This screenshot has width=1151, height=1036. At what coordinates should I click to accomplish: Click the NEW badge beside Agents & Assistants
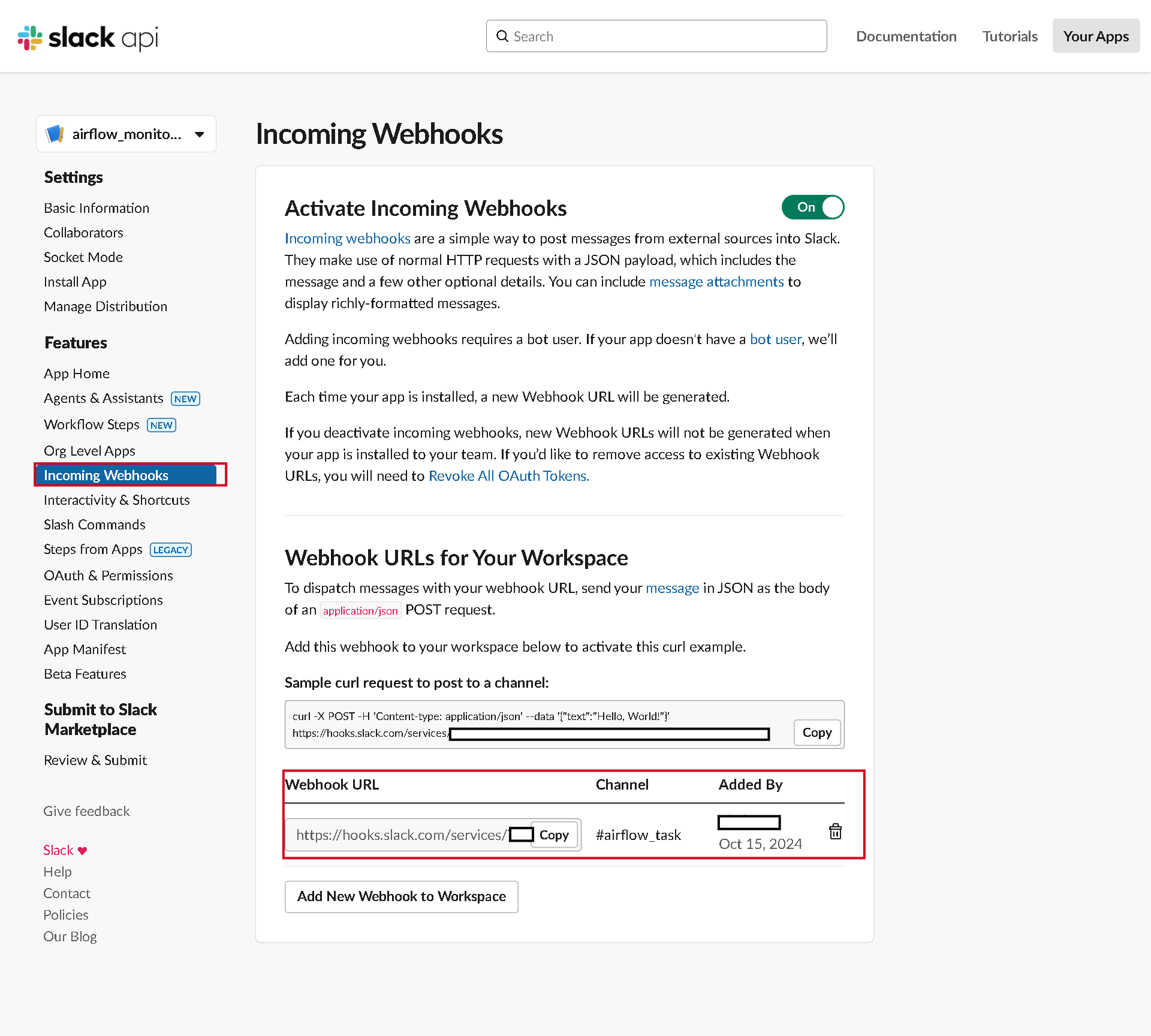pos(185,399)
